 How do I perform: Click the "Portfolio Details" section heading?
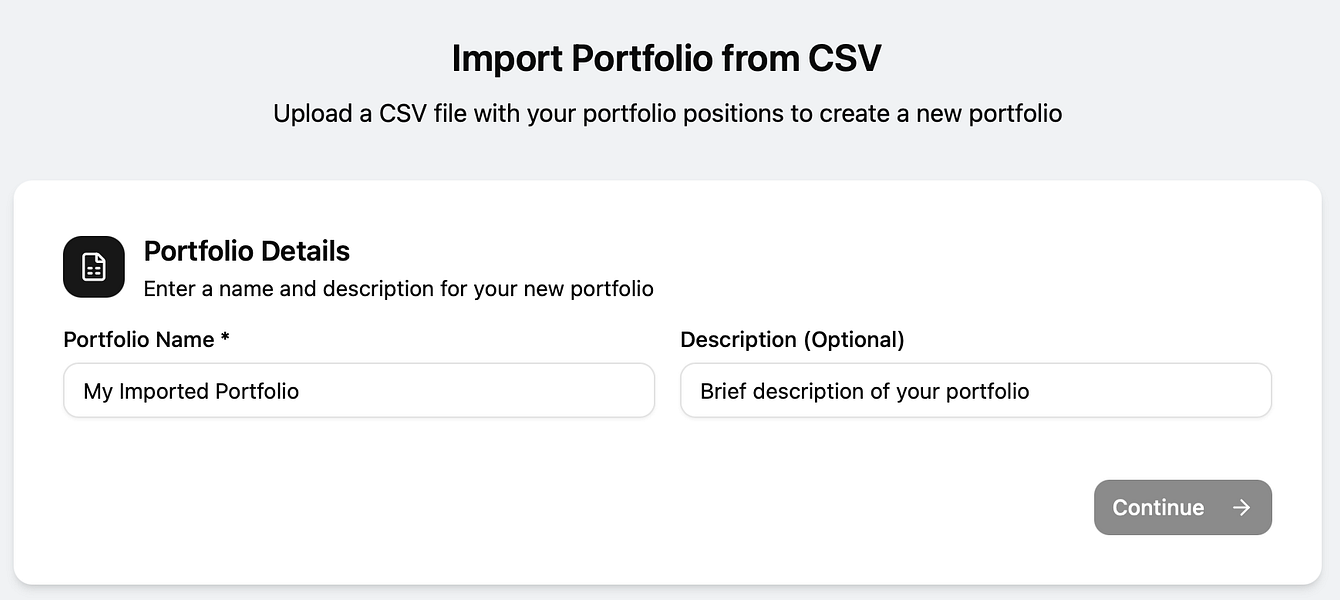247,251
